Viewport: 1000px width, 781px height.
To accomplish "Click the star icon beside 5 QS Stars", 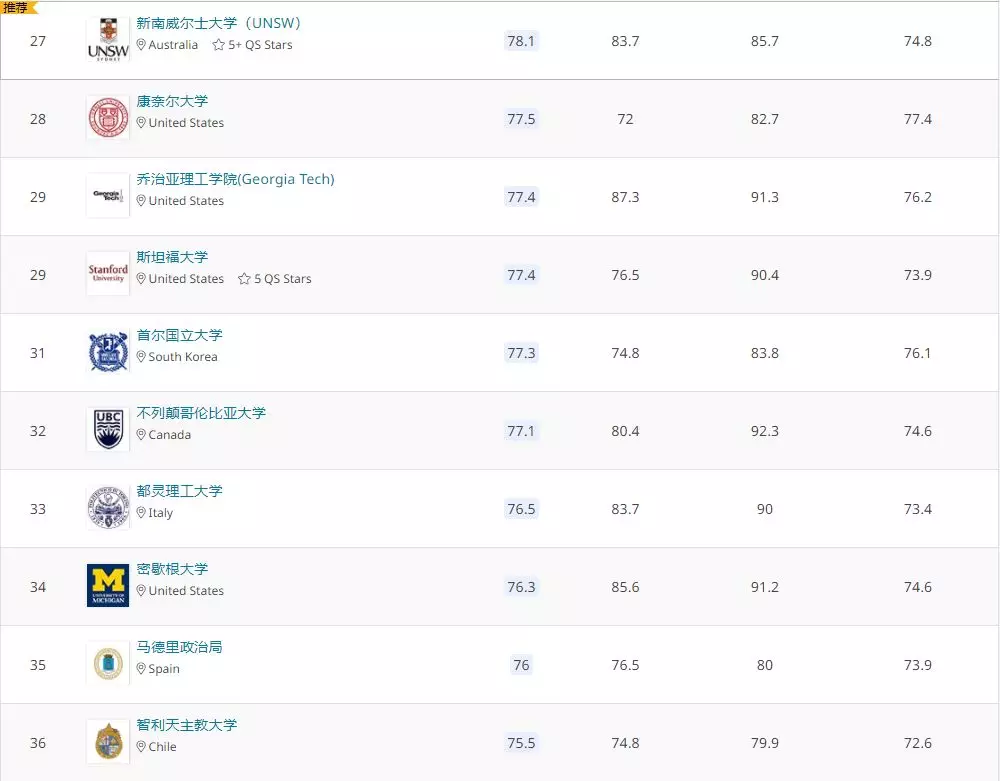I will click(x=245, y=279).
